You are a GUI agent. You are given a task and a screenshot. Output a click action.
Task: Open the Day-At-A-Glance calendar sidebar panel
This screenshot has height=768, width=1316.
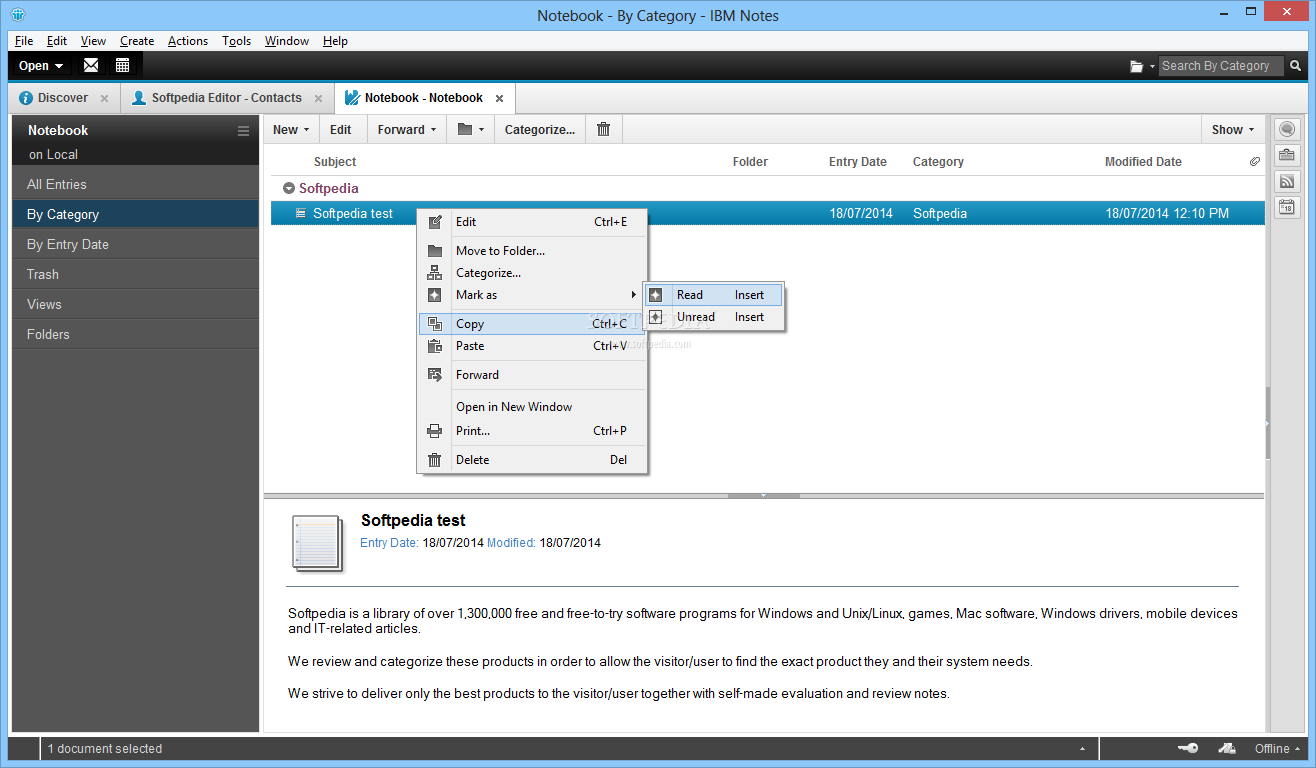[1287, 207]
